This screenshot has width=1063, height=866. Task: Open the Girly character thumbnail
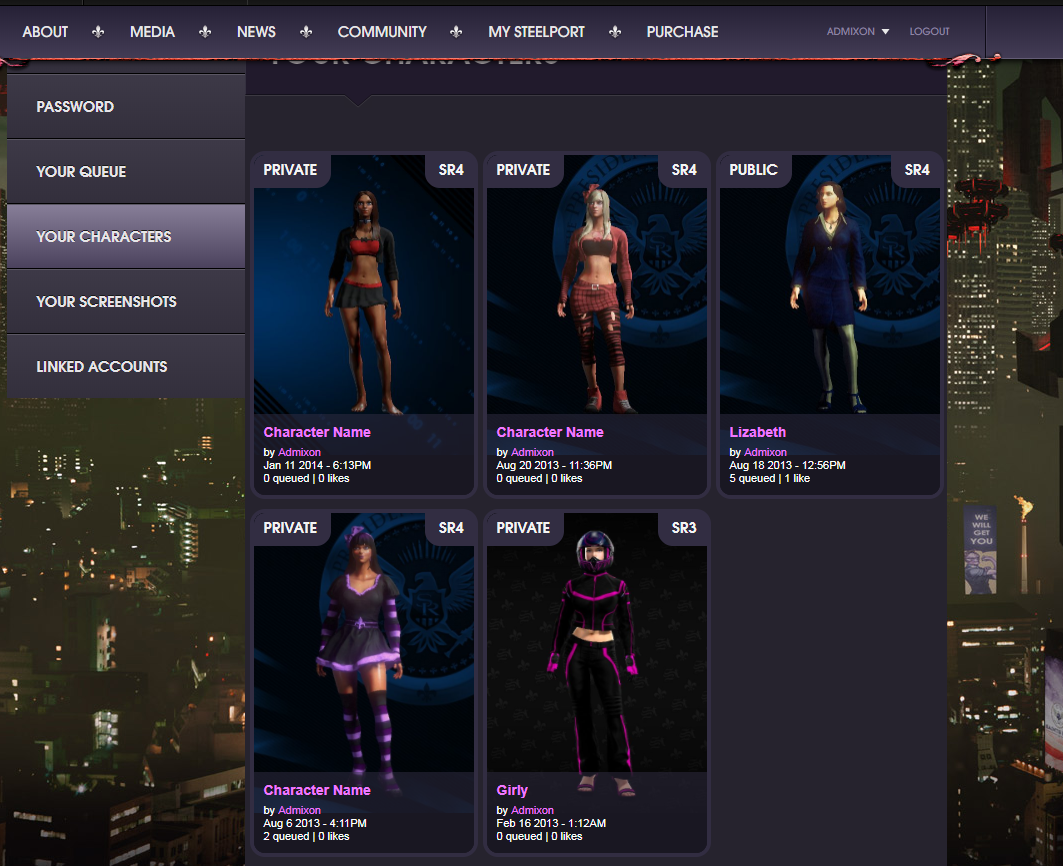pyautogui.click(x=597, y=643)
